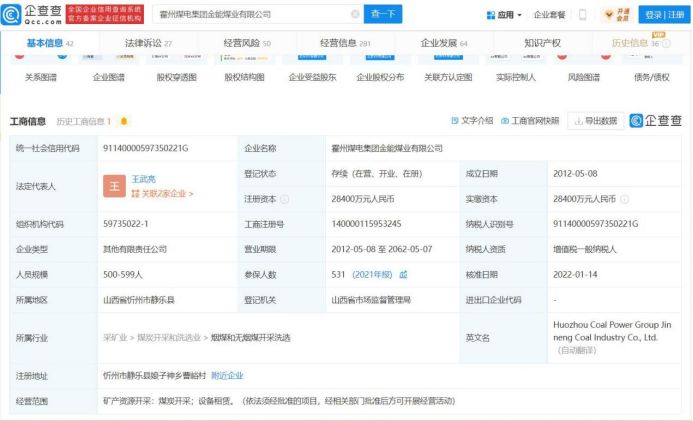Expand 关联2家企业 under legal representative
This screenshot has width=693, height=421.
[x=162, y=194]
